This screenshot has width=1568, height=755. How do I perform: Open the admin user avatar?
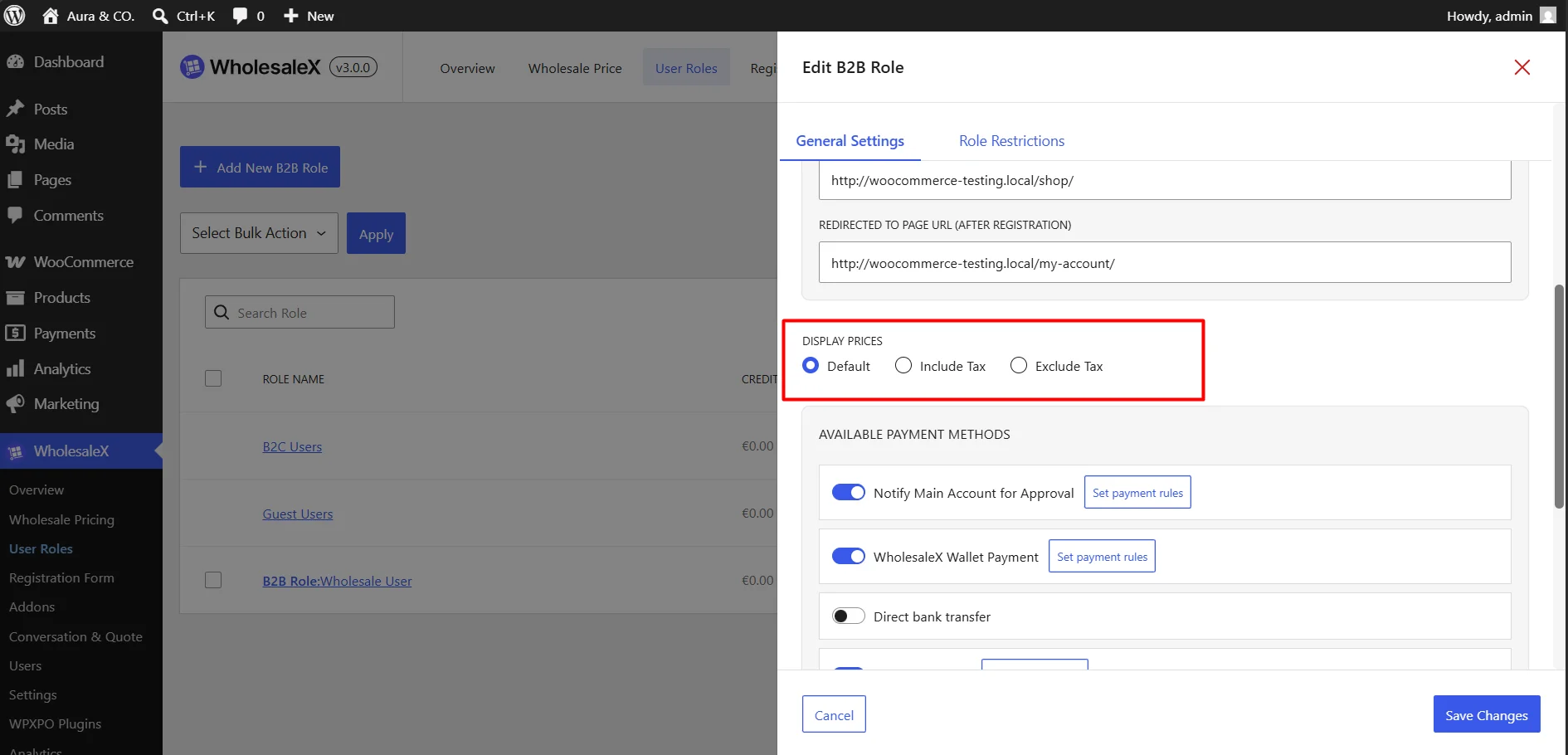tap(1548, 16)
